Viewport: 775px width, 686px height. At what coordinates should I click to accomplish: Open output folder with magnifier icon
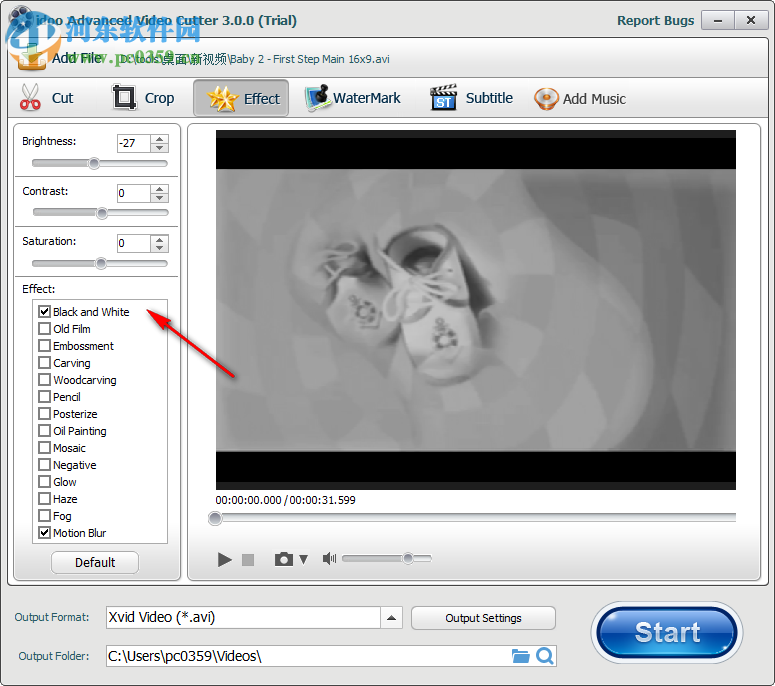click(x=545, y=656)
